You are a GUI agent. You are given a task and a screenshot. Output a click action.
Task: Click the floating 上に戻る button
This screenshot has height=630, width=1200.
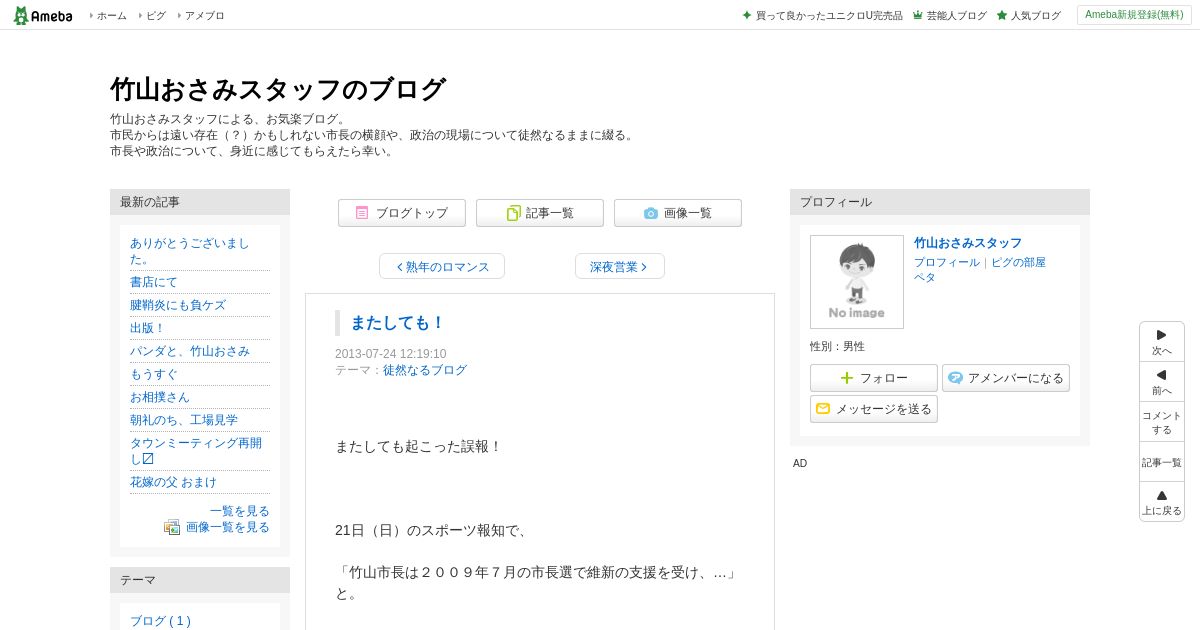(1162, 502)
